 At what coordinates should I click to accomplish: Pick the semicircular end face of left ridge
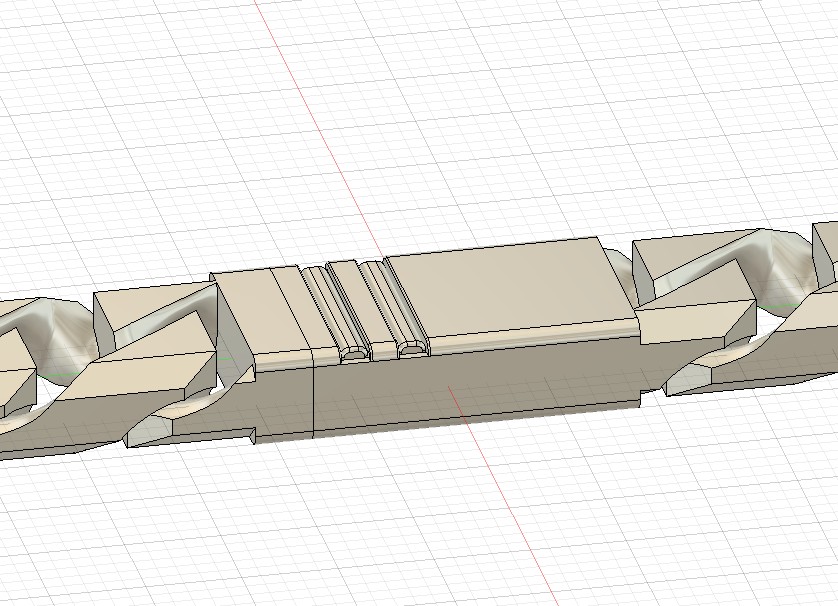[x=354, y=354]
